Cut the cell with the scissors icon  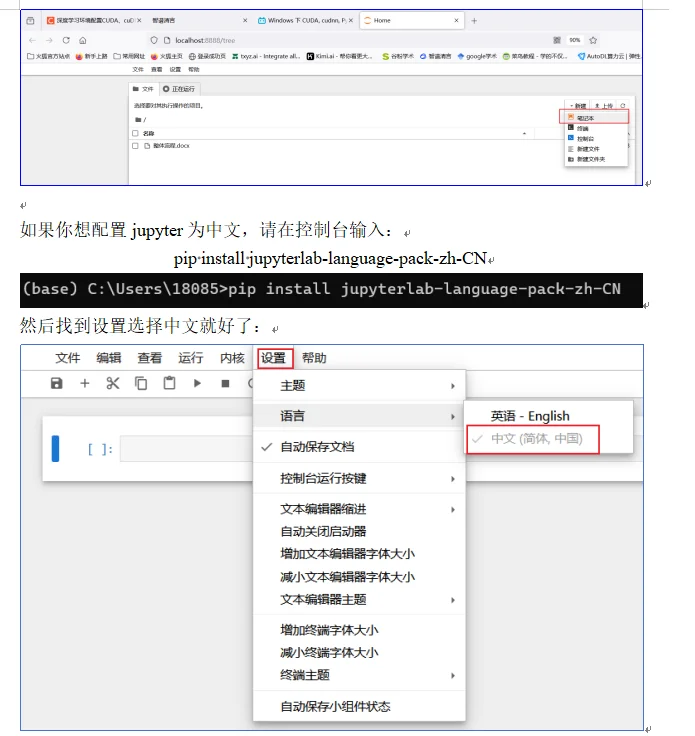pyautogui.click(x=113, y=383)
